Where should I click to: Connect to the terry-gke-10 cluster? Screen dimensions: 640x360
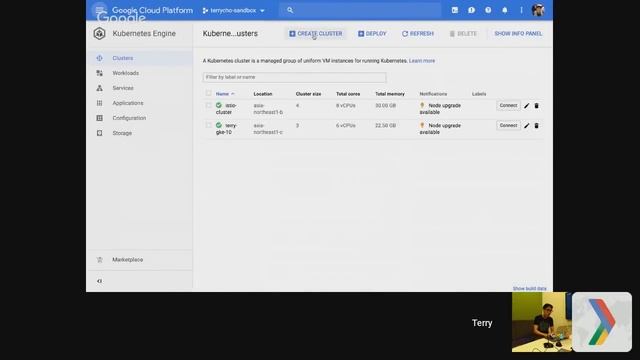[x=508, y=125]
